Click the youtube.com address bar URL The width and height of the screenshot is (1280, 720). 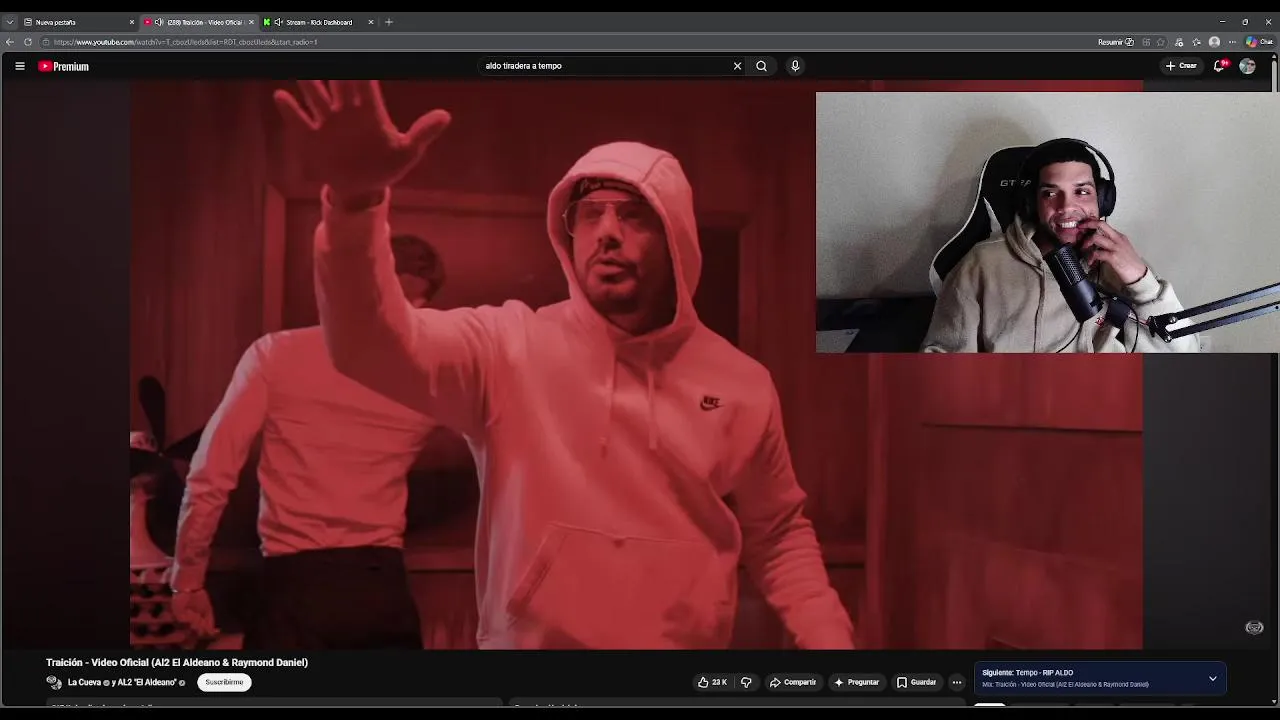point(185,42)
